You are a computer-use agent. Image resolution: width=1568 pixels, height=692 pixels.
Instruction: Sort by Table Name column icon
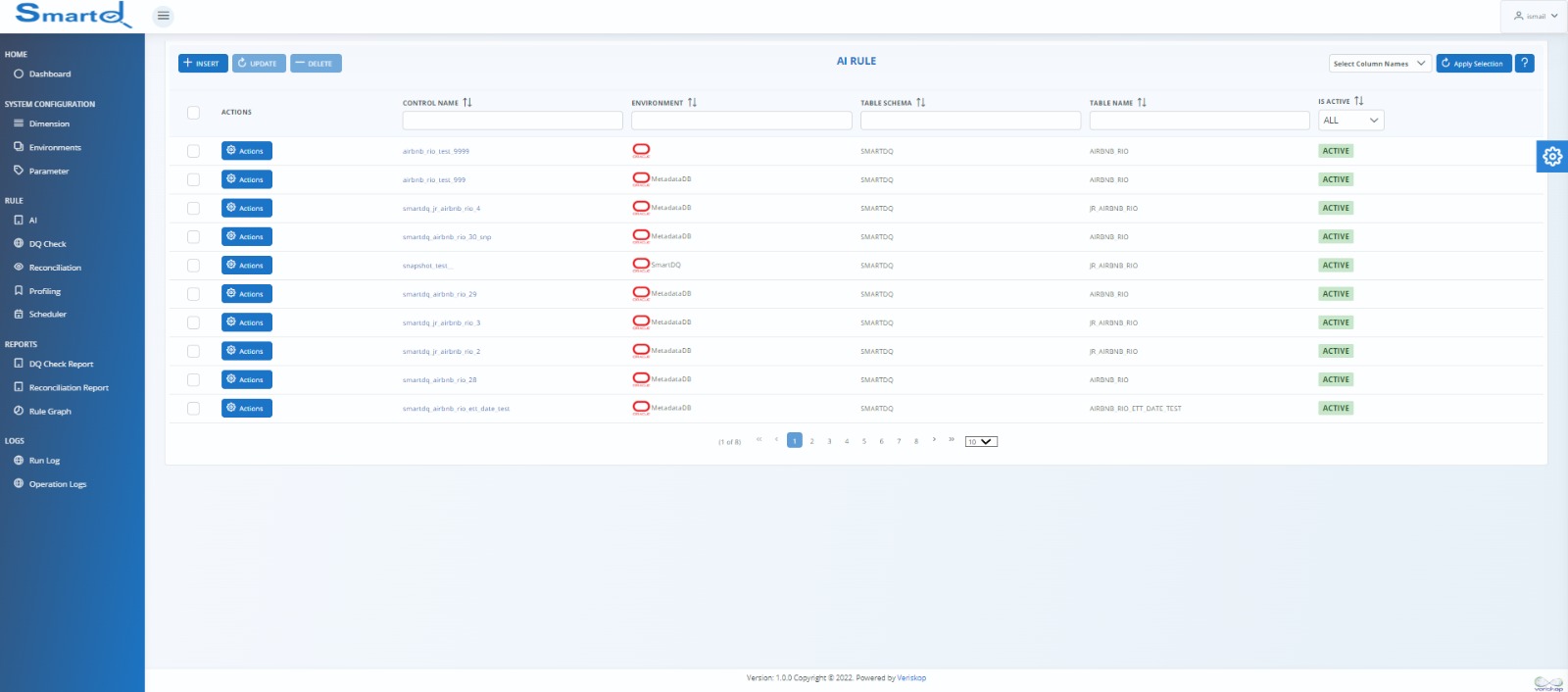coord(1142,103)
